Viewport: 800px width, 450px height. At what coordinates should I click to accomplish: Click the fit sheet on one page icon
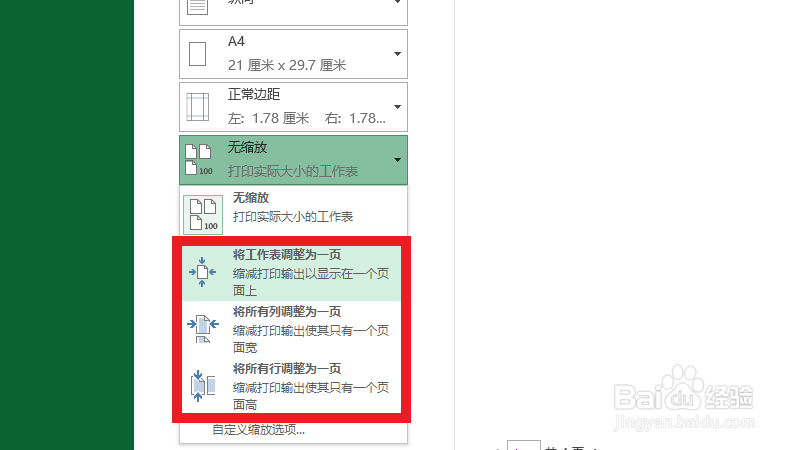pyautogui.click(x=203, y=272)
